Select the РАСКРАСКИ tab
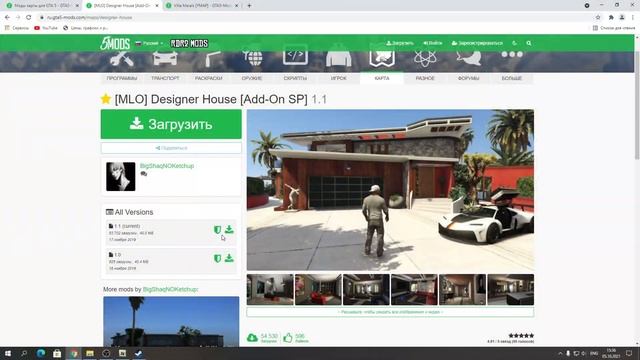Image resolution: width=640 pixels, height=360 pixels. click(x=208, y=78)
